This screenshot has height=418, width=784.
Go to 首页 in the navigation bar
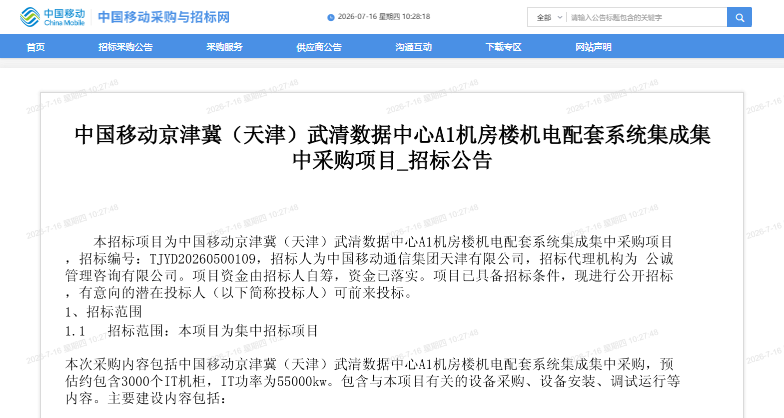coord(36,47)
